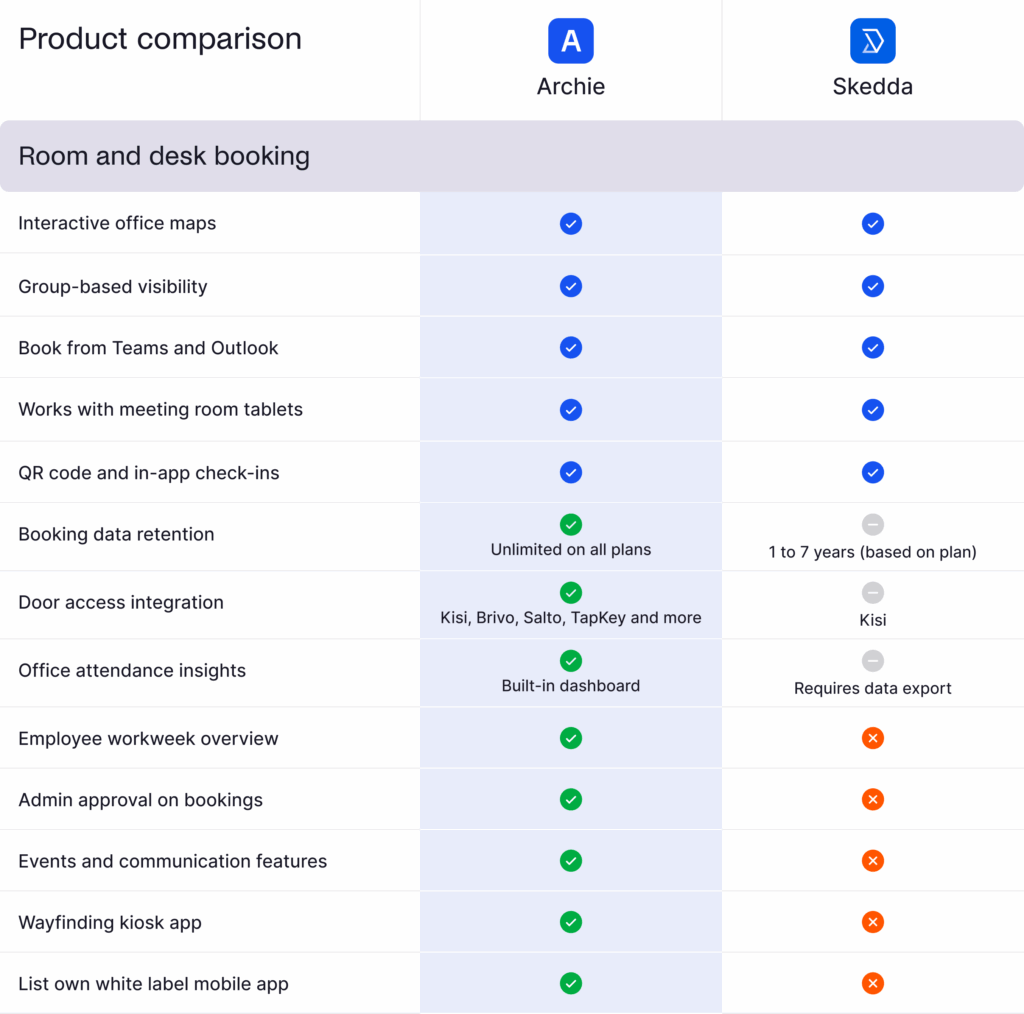
Task: Click Skedda's orange X for Employee workweek overview
Action: click(873, 738)
